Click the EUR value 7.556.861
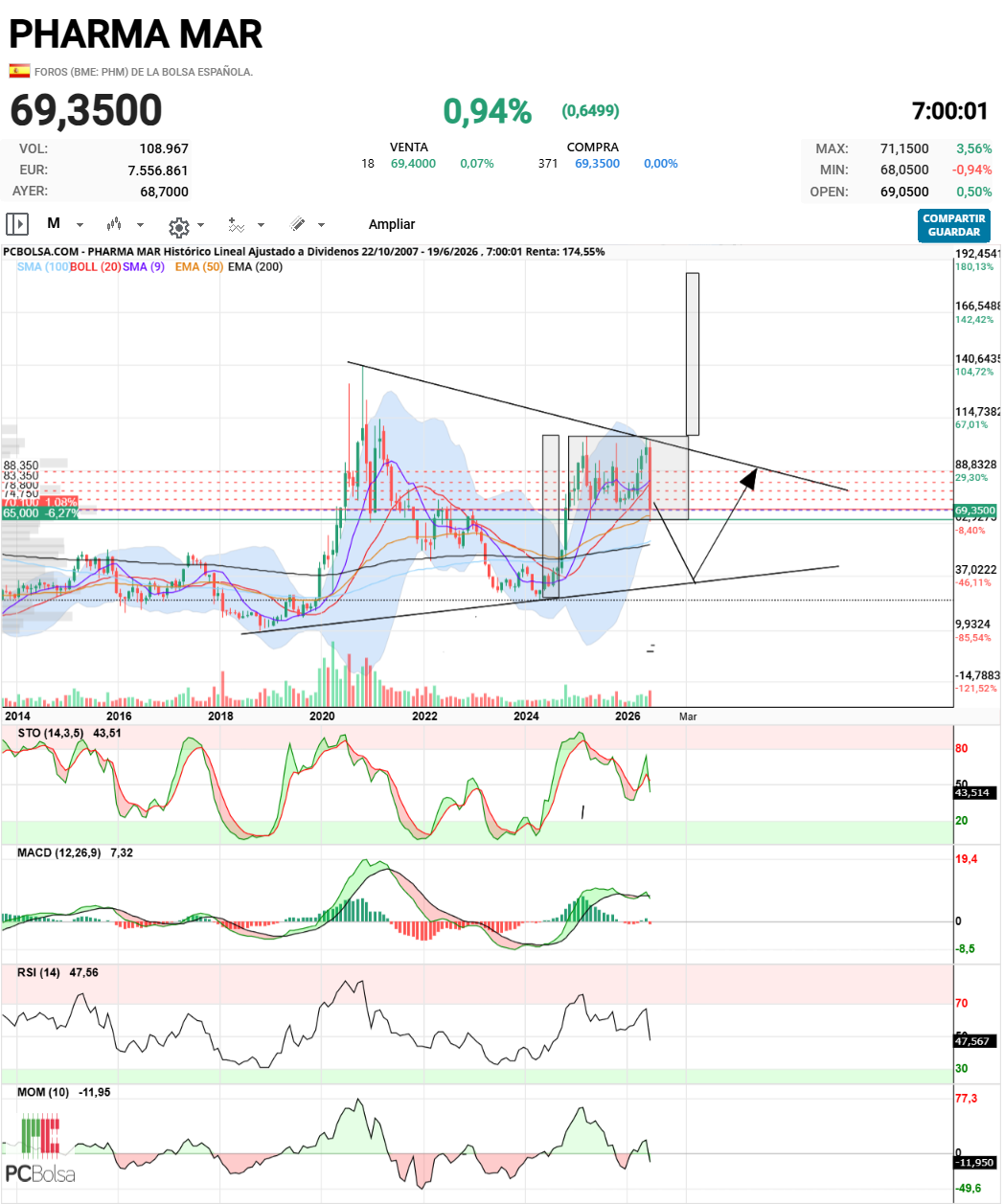Screen dimensions: 1004x1204 [158, 170]
